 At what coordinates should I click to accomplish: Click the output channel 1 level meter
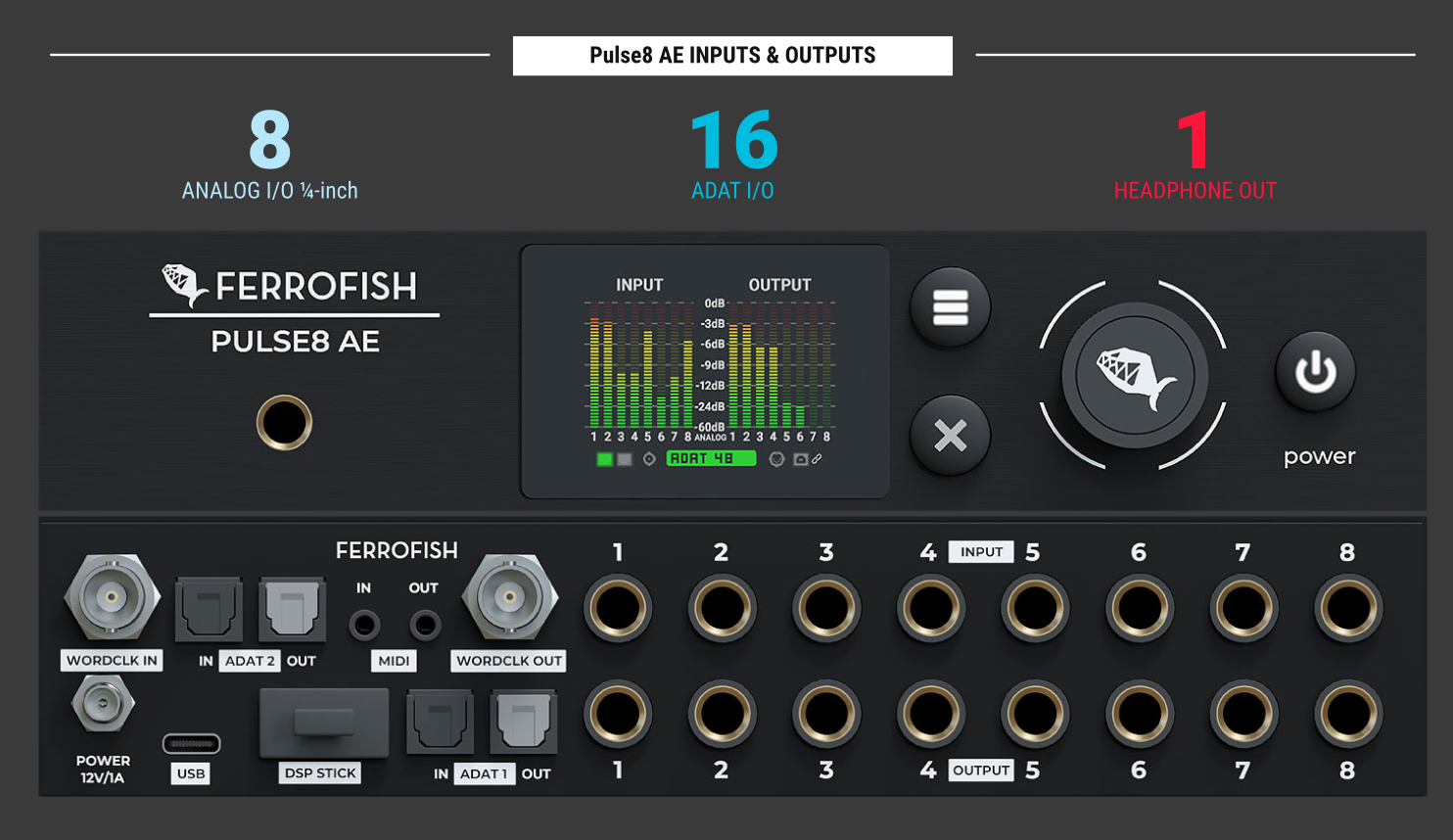[x=733, y=364]
